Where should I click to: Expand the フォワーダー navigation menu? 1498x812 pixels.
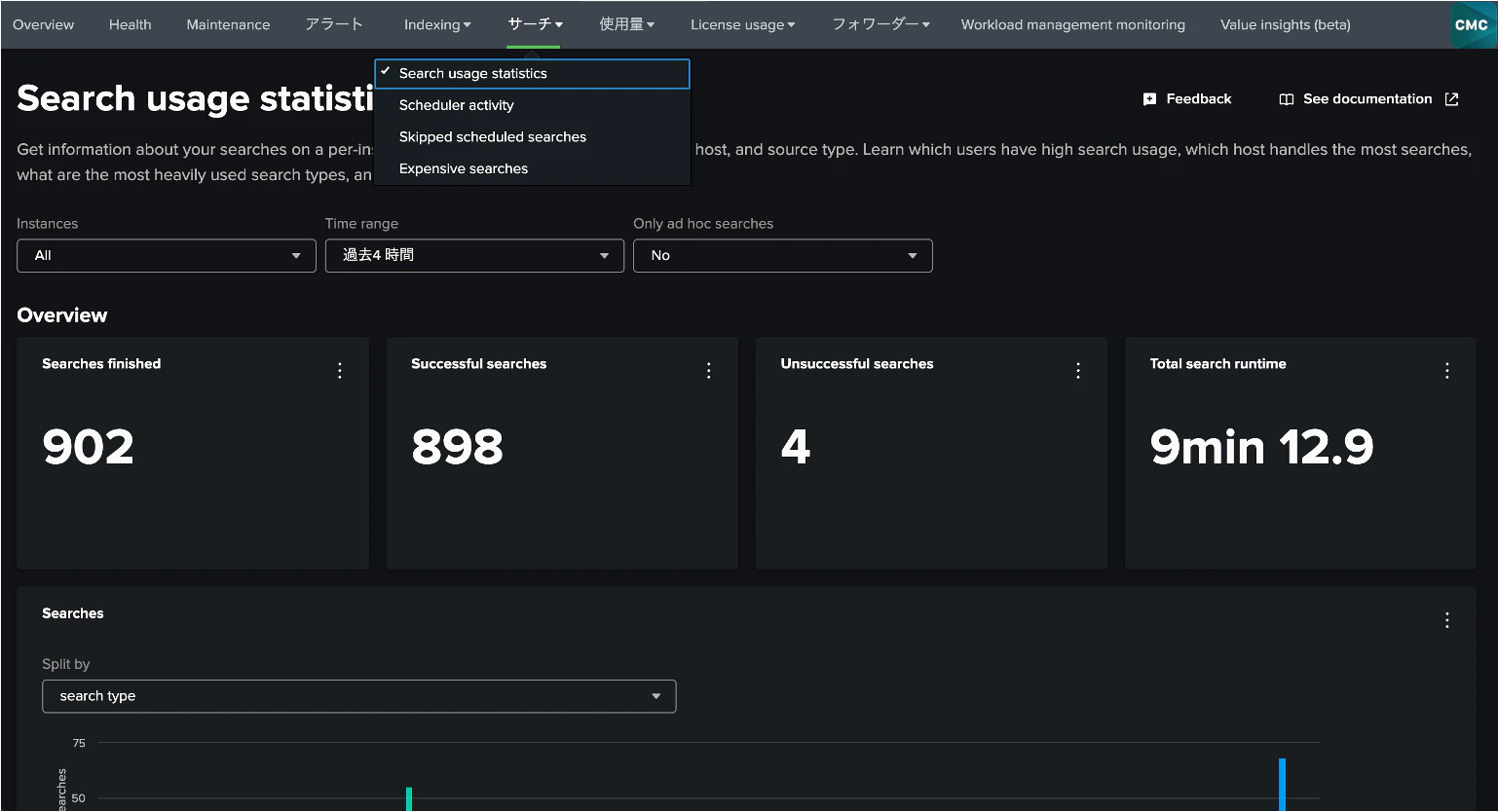point(880,24)
